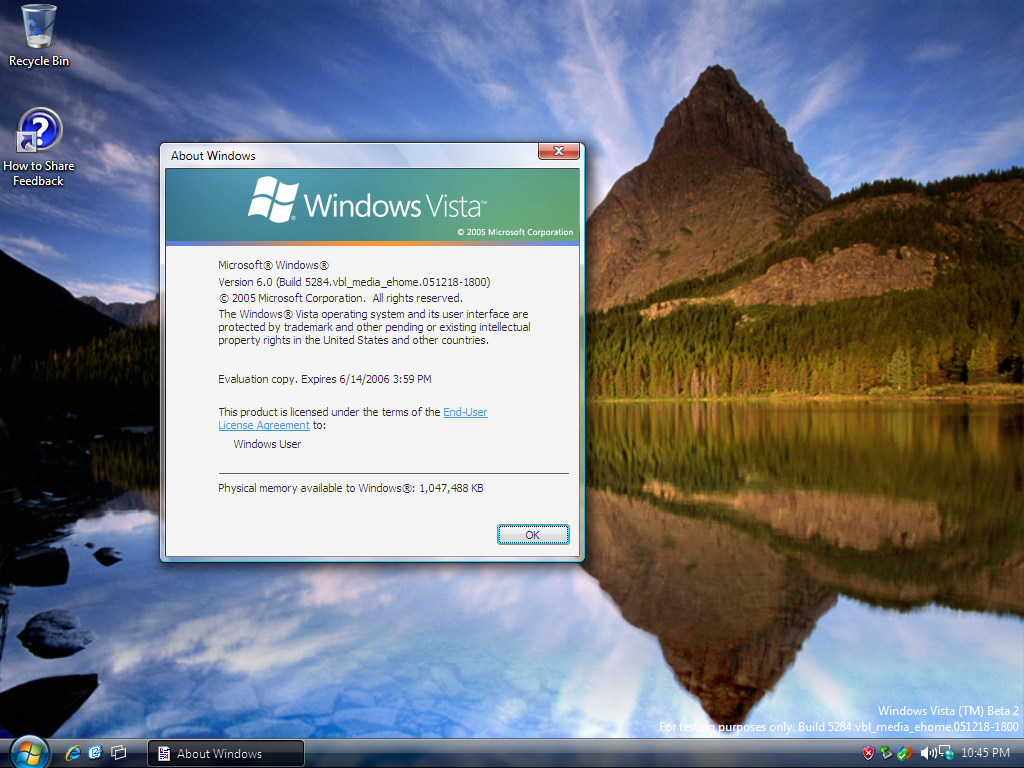Close the About Windows dialog
Screen dimensions: 1024x768
pyautogui.click(x=558, y=152)
